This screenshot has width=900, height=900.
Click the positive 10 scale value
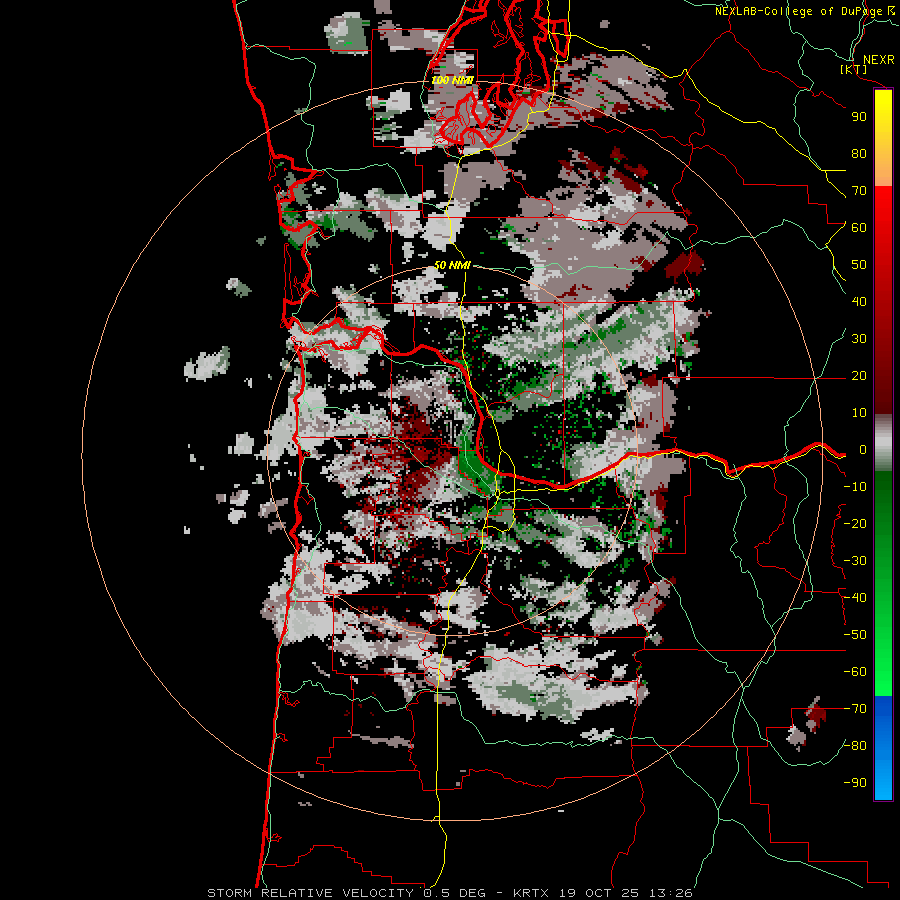[859, 413]
